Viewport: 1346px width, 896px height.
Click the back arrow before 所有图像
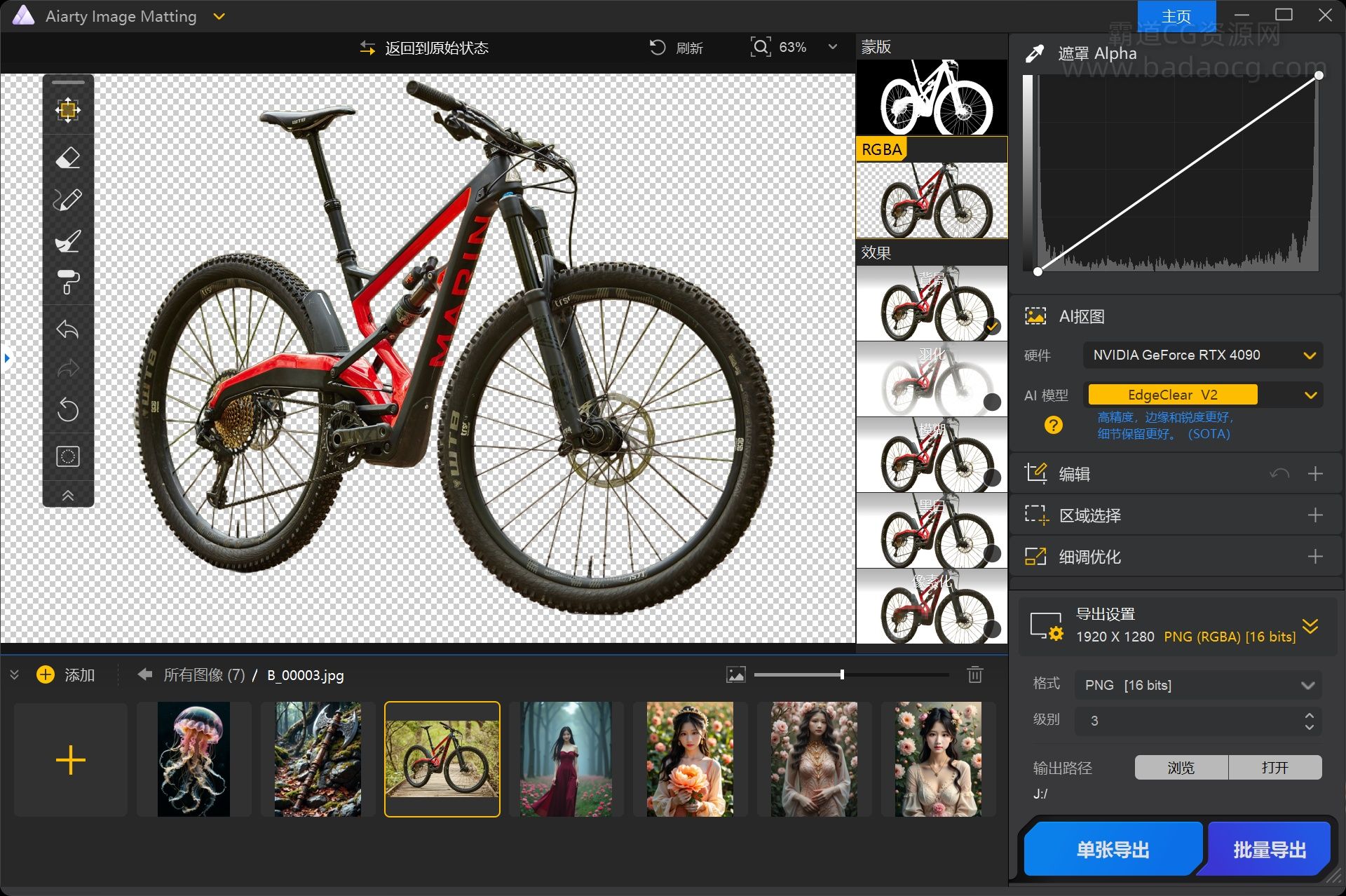coord(145,674)
